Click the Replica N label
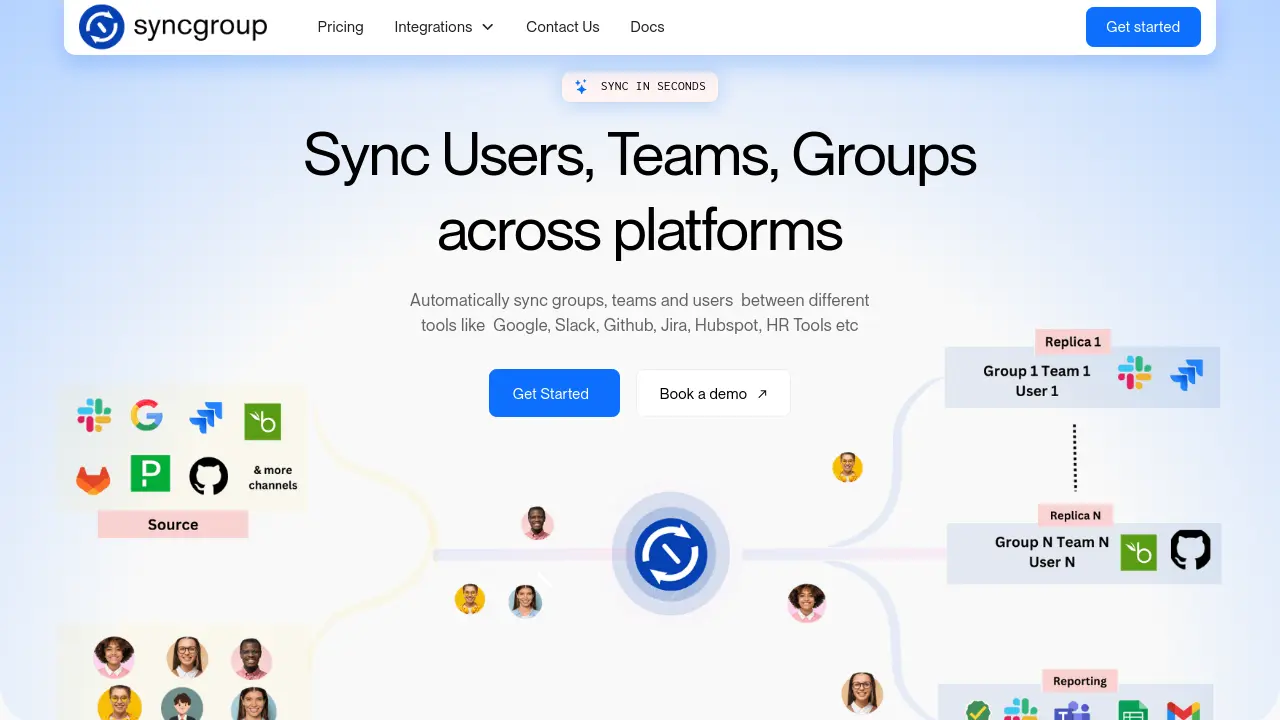 pyautogui.click(x=1075, y=516)
